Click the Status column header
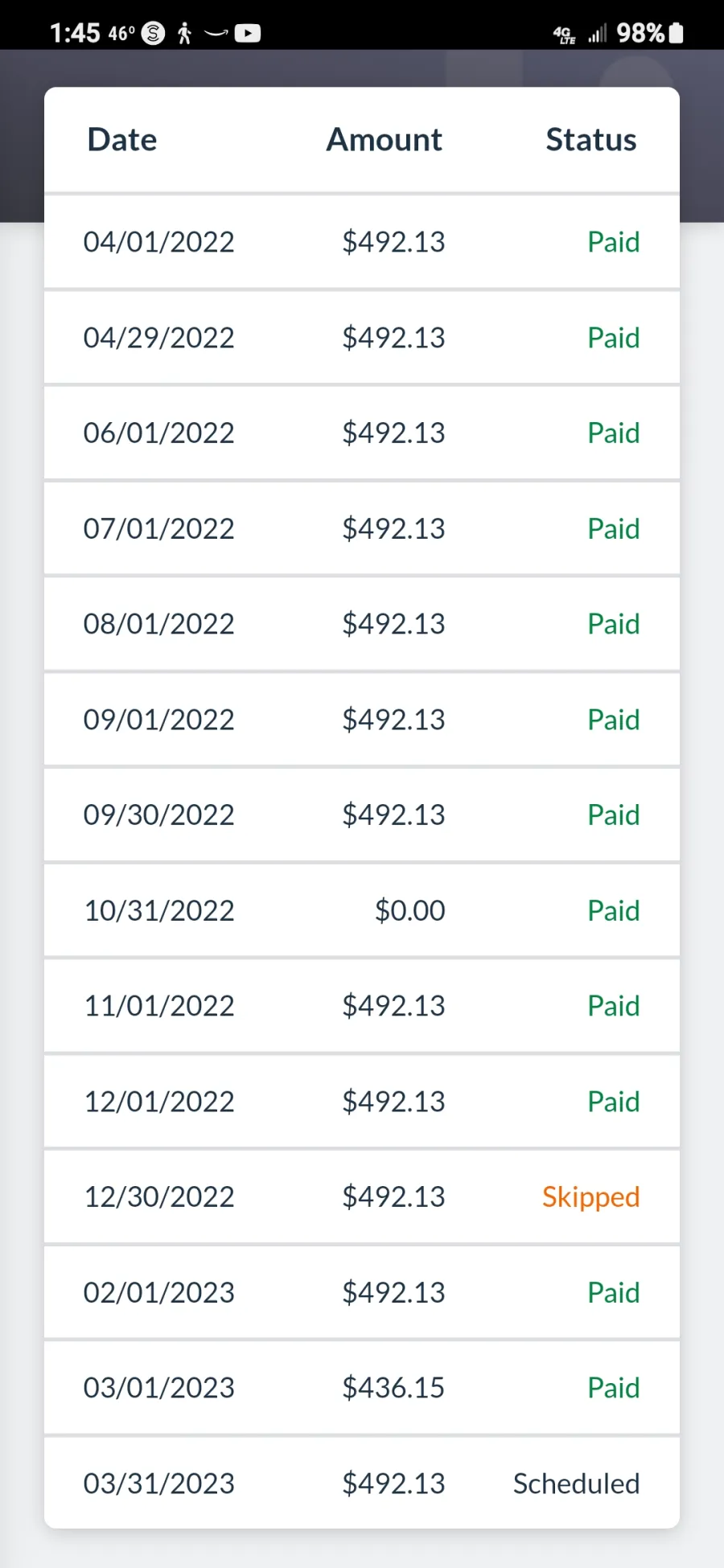Viewport: 724px width, 1568px height. click(590, 140)
